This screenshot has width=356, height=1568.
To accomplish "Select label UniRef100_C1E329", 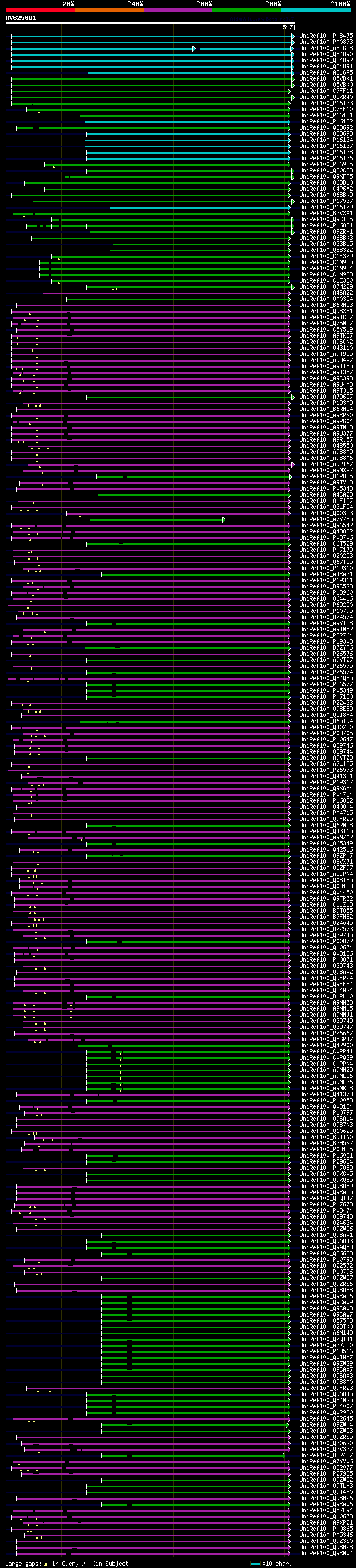I will (325, 256).
